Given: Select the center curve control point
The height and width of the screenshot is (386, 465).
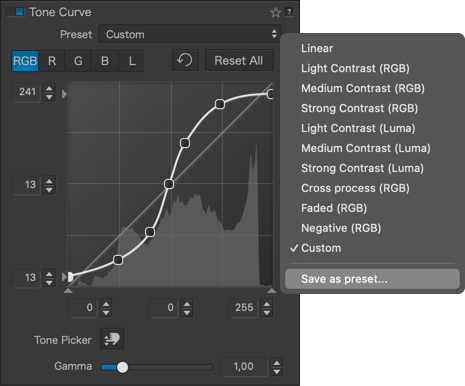Looking at the screenshot, I should [x=169, y=184].
